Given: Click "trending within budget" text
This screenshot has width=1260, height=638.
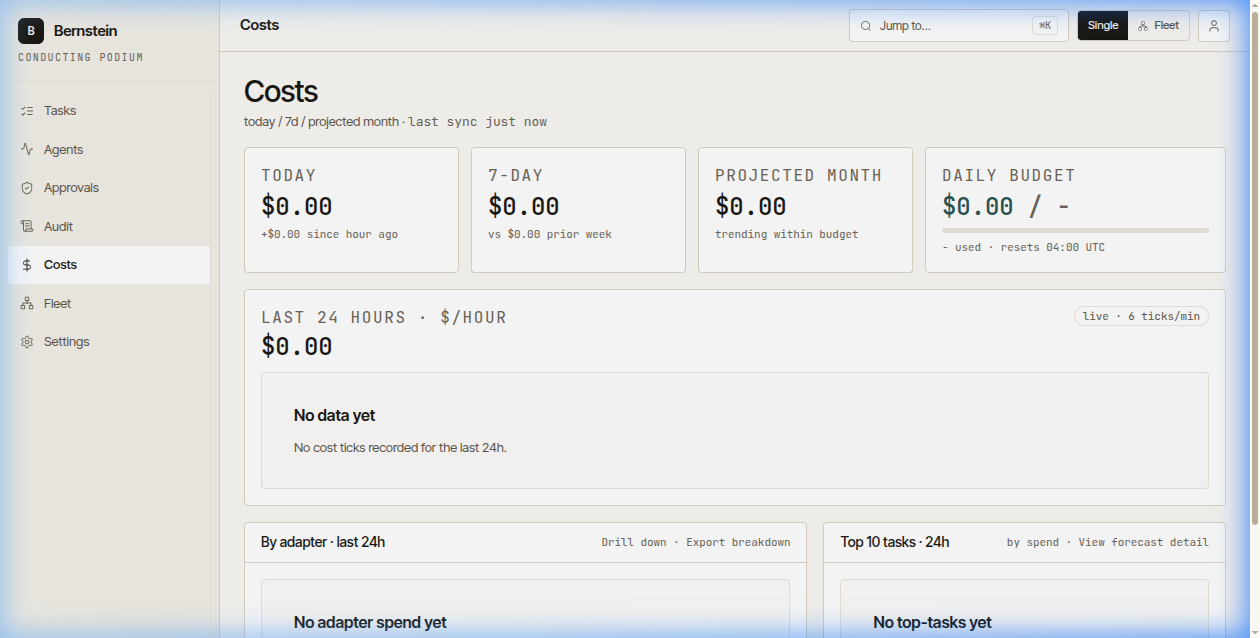Looking at the screenshot, I should pyautogui.click(x=786, y=234).
